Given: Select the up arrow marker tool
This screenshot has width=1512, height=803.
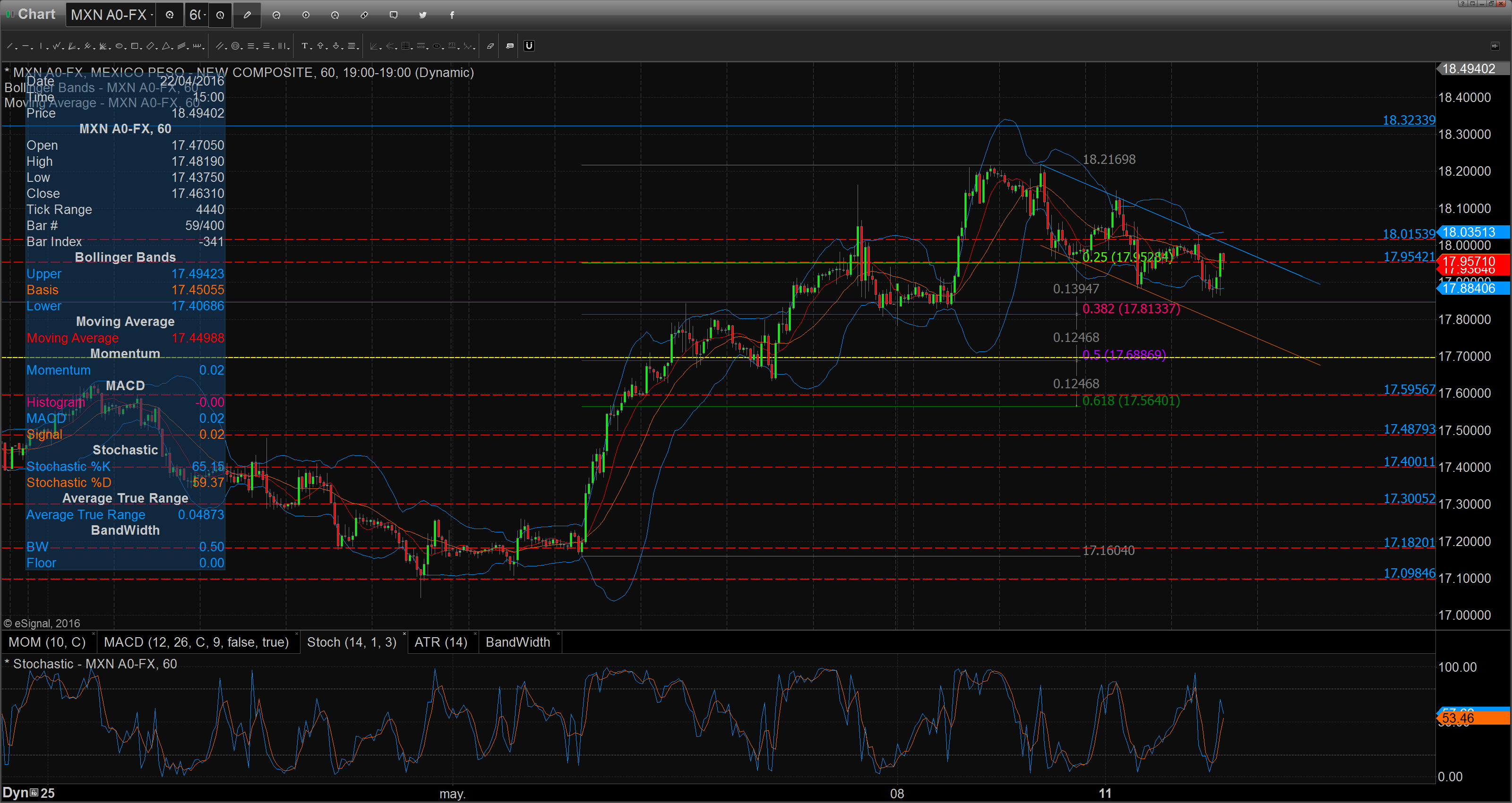Looking at the screenshot, I should click(x=320, y=46).
